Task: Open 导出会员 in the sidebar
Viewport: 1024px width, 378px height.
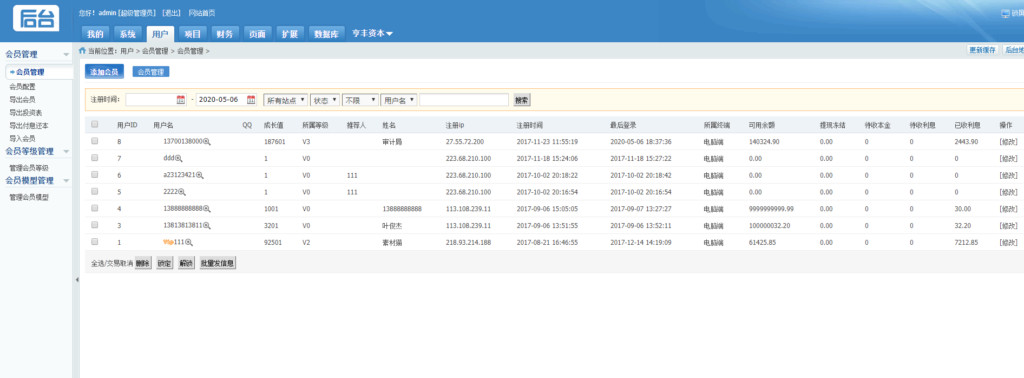Action: (22, 99)
